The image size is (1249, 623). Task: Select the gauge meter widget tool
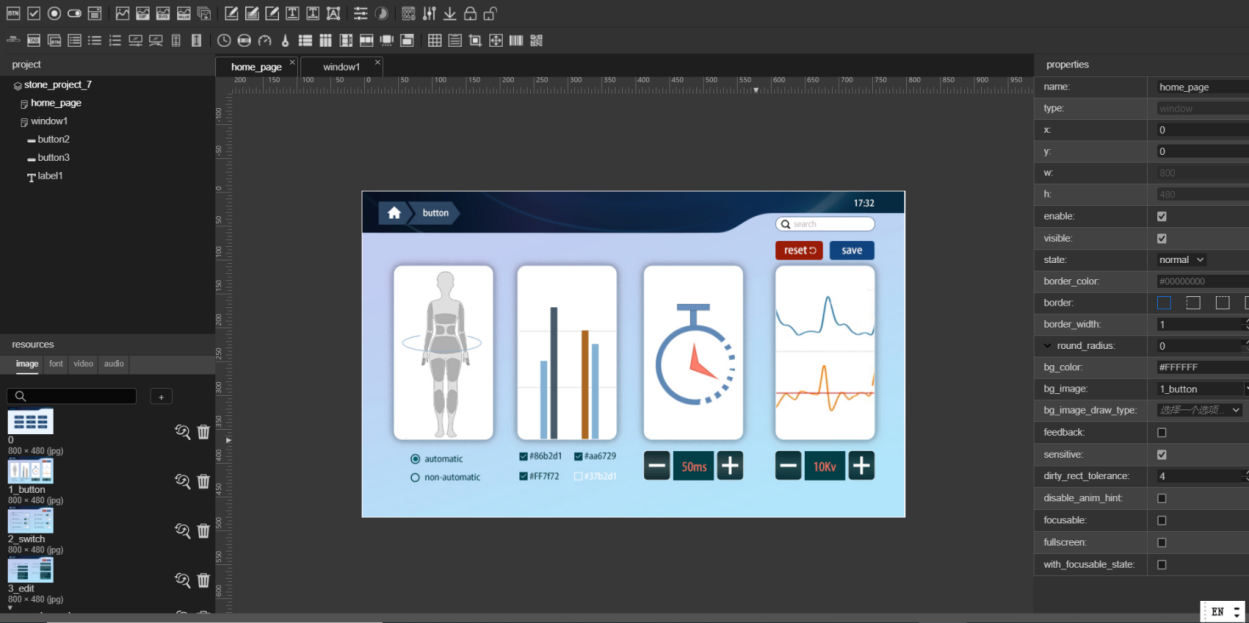tap(264, 41)
